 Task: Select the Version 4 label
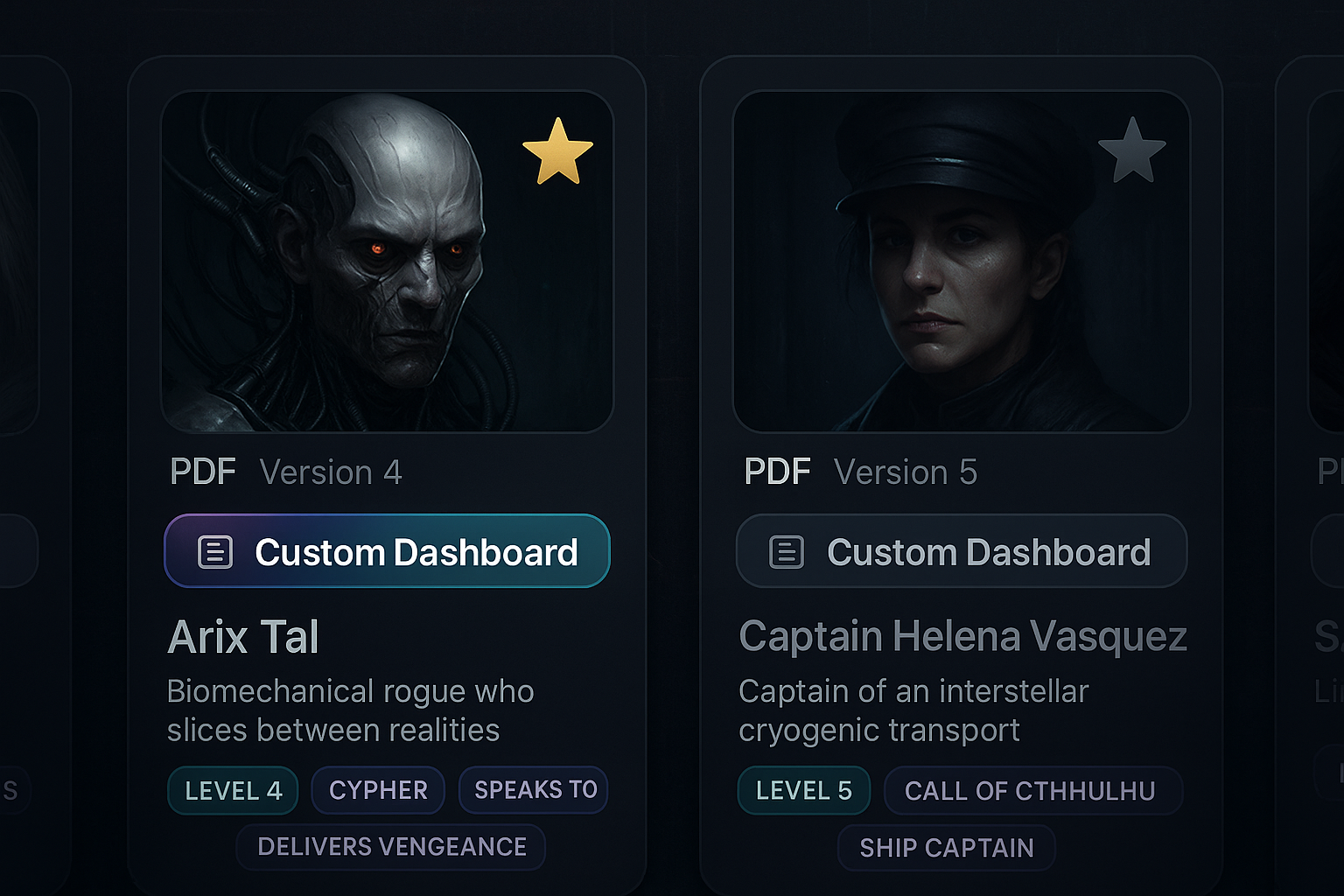[331, 472]
